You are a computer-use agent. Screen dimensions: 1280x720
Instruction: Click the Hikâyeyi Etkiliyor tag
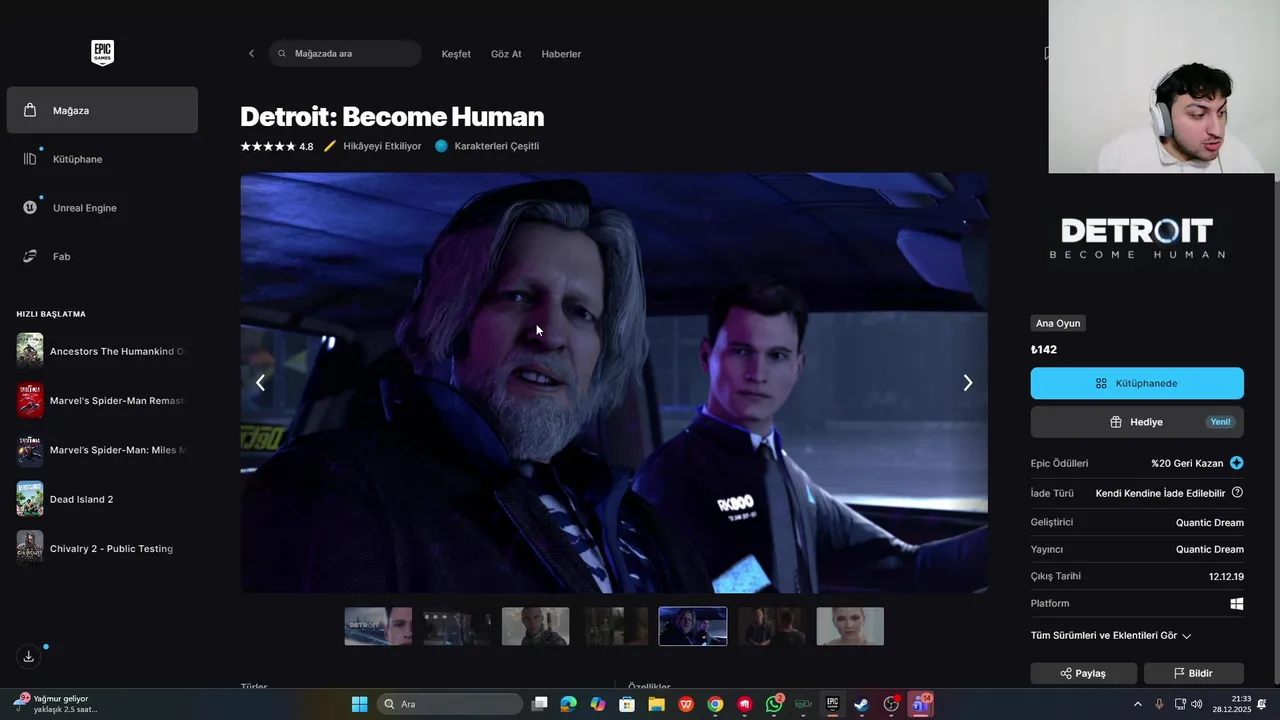[x=372, y=146]
